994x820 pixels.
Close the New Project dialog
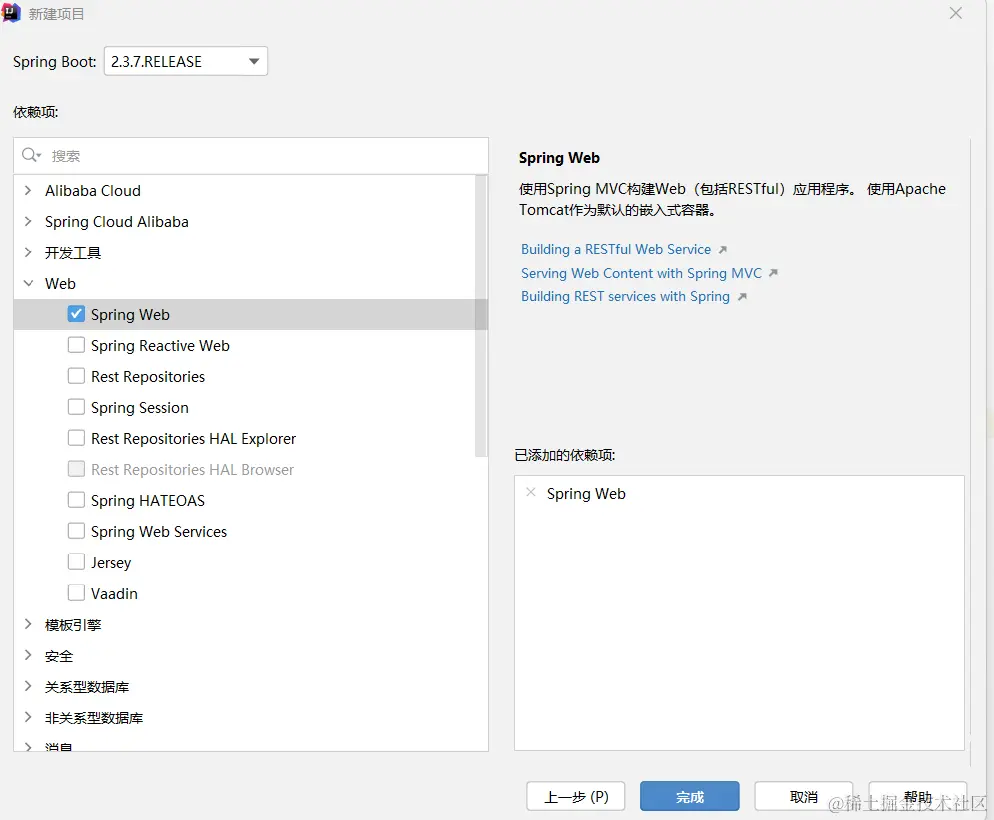click(956, 13)
